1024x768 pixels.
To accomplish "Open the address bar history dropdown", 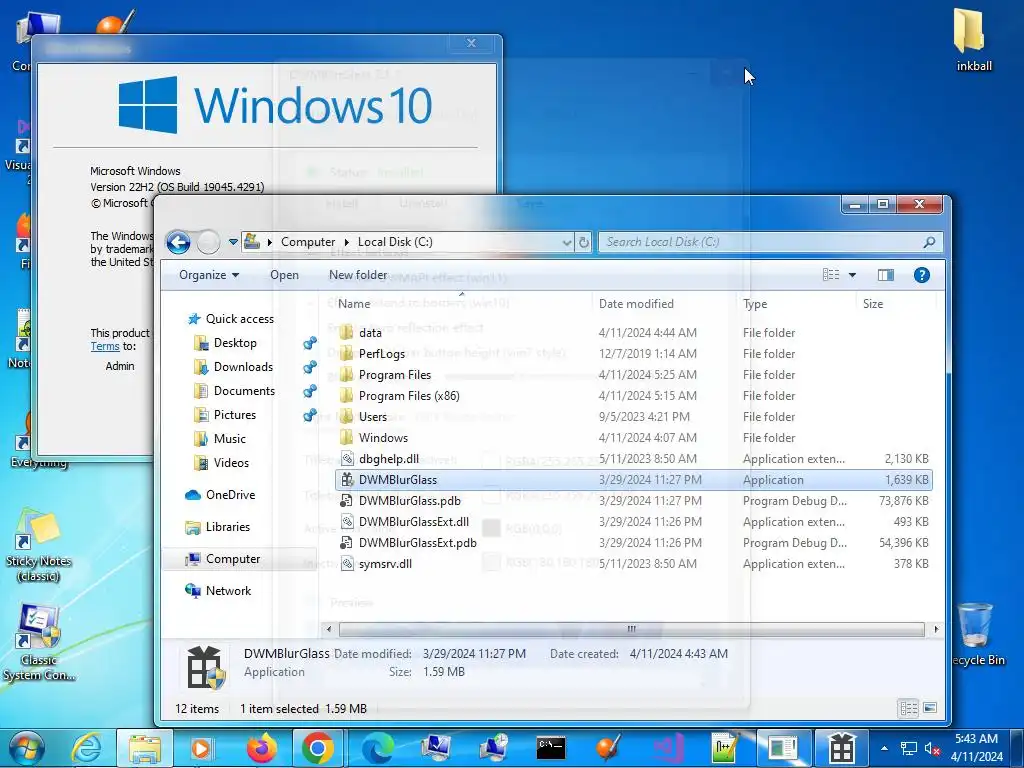I will click(566, 242).
